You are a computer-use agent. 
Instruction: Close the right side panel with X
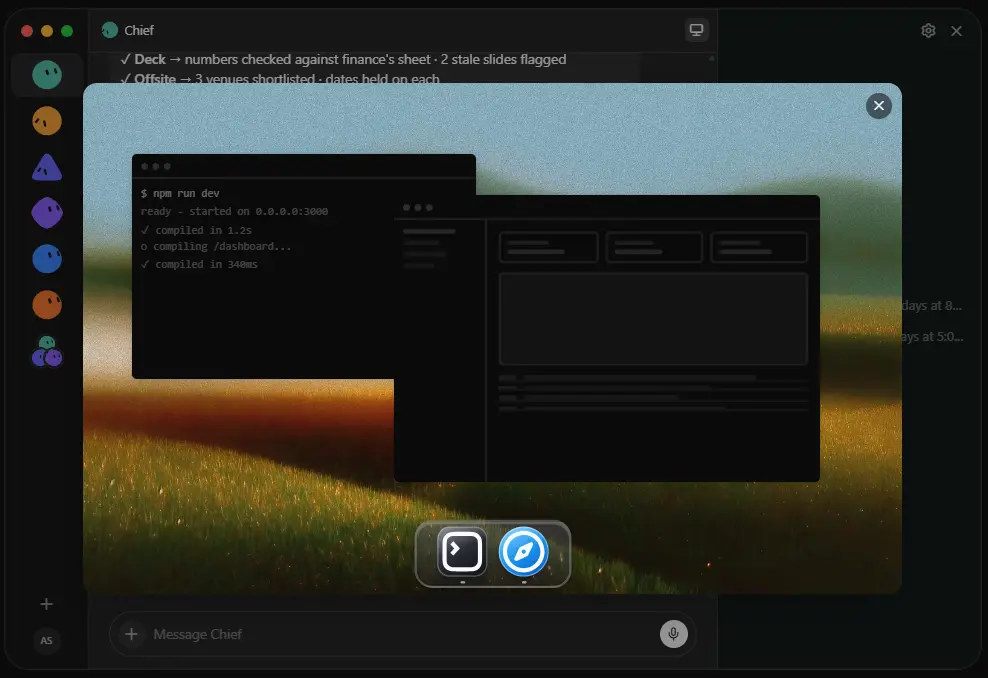point(956,31)
